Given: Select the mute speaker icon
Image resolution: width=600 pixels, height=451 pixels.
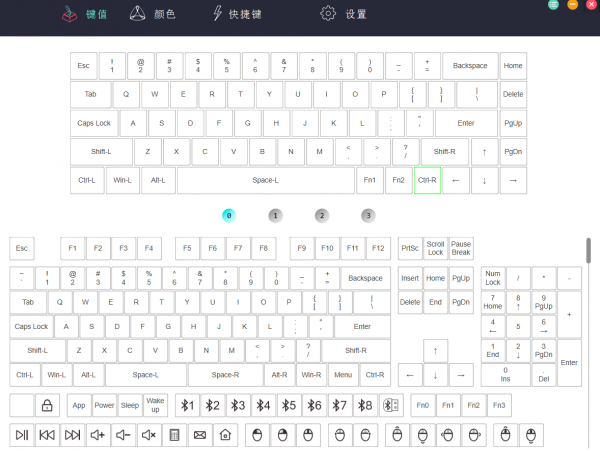Looking at the screenshot, I should point(149,435).
